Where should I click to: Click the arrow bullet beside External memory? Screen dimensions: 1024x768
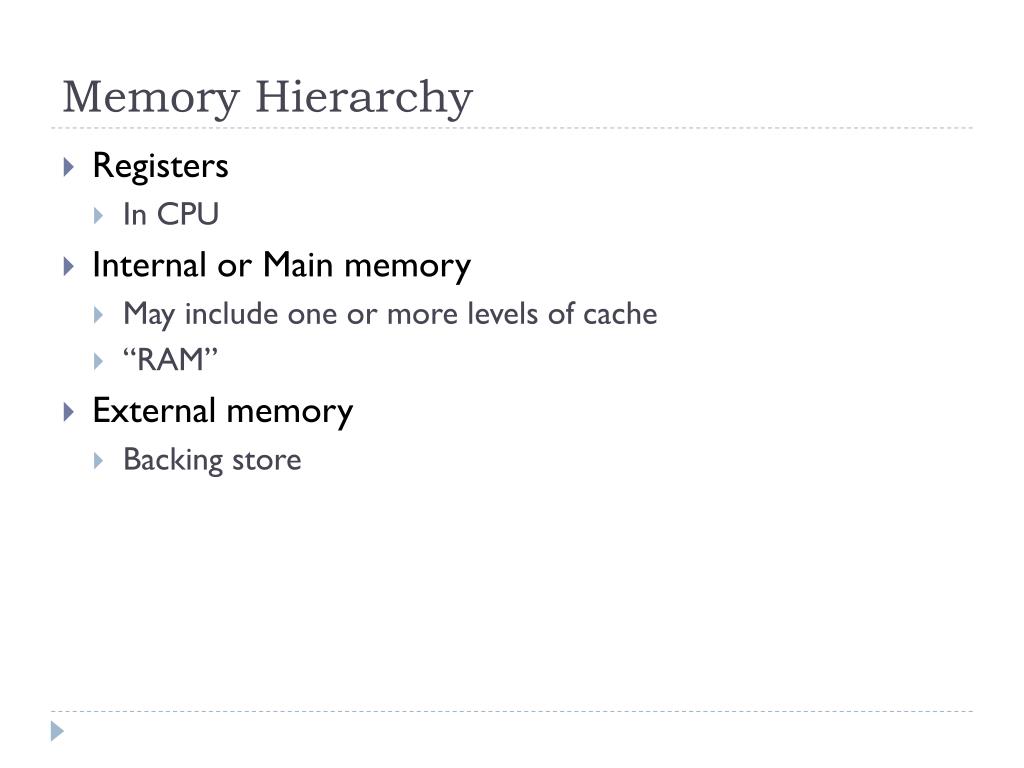(x=69, y=412)
